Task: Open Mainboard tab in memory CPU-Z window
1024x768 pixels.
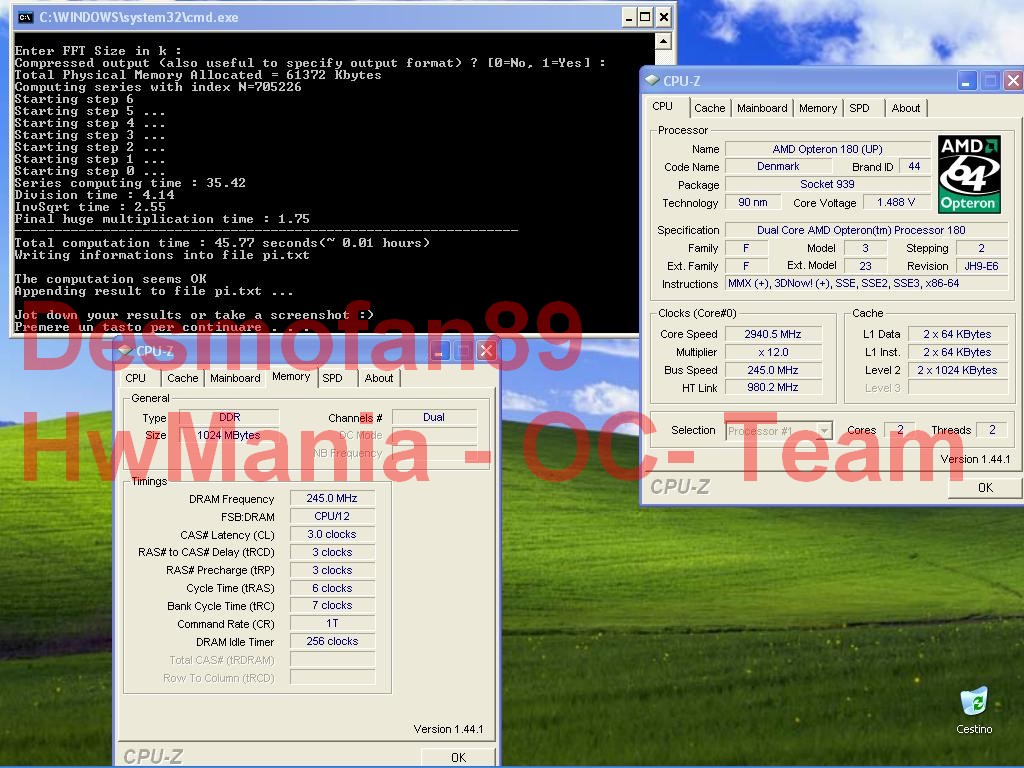Action: pyautogui.click(x=235, y=378)
